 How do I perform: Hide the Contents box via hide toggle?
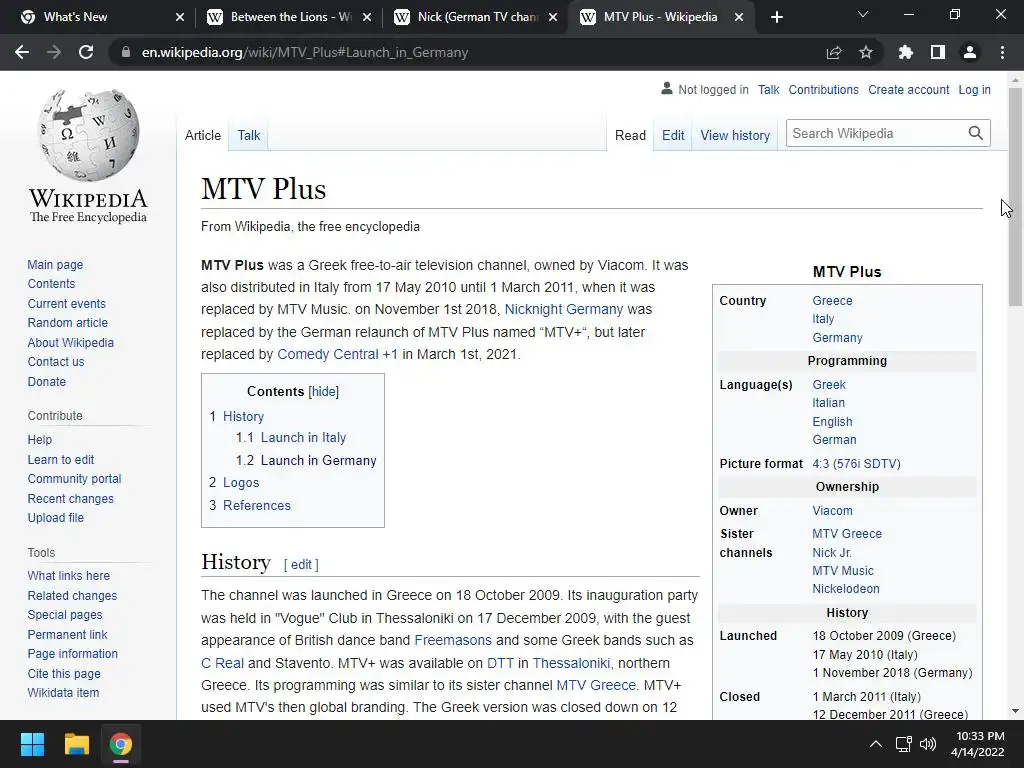[323, 391]
